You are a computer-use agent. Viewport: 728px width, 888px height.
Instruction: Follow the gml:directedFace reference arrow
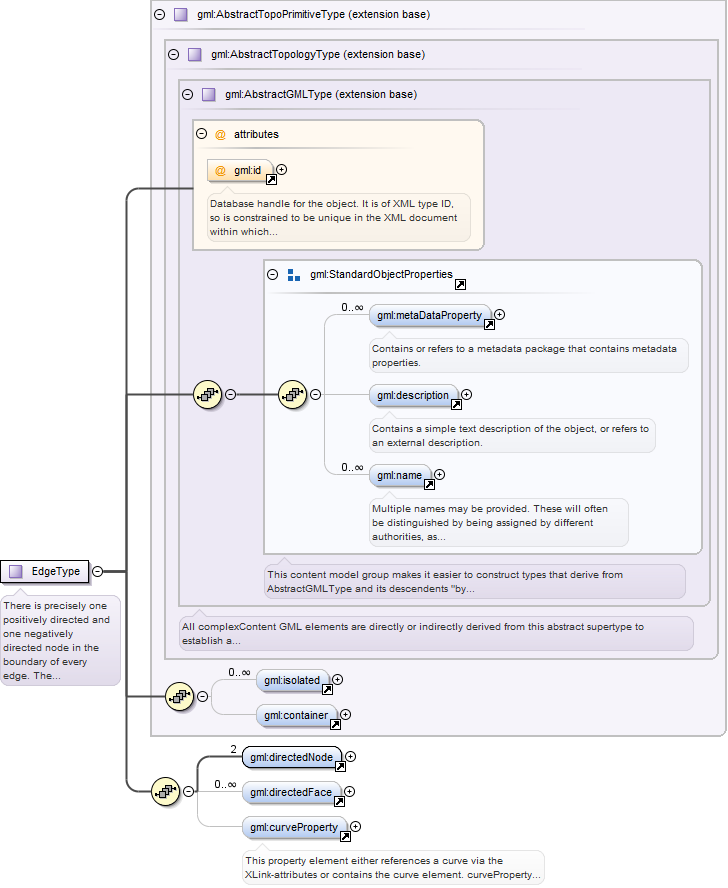(x=339, y=801)
